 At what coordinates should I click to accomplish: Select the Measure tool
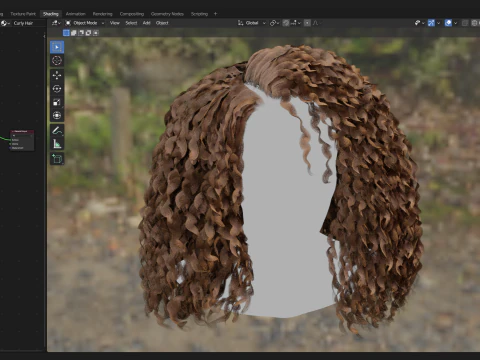[x=57, y=144]
